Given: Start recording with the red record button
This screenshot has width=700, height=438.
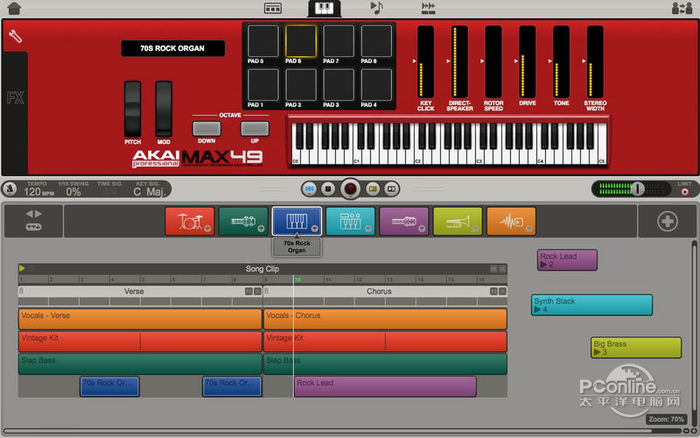Looking at the screenshot, I should [350, 189].
